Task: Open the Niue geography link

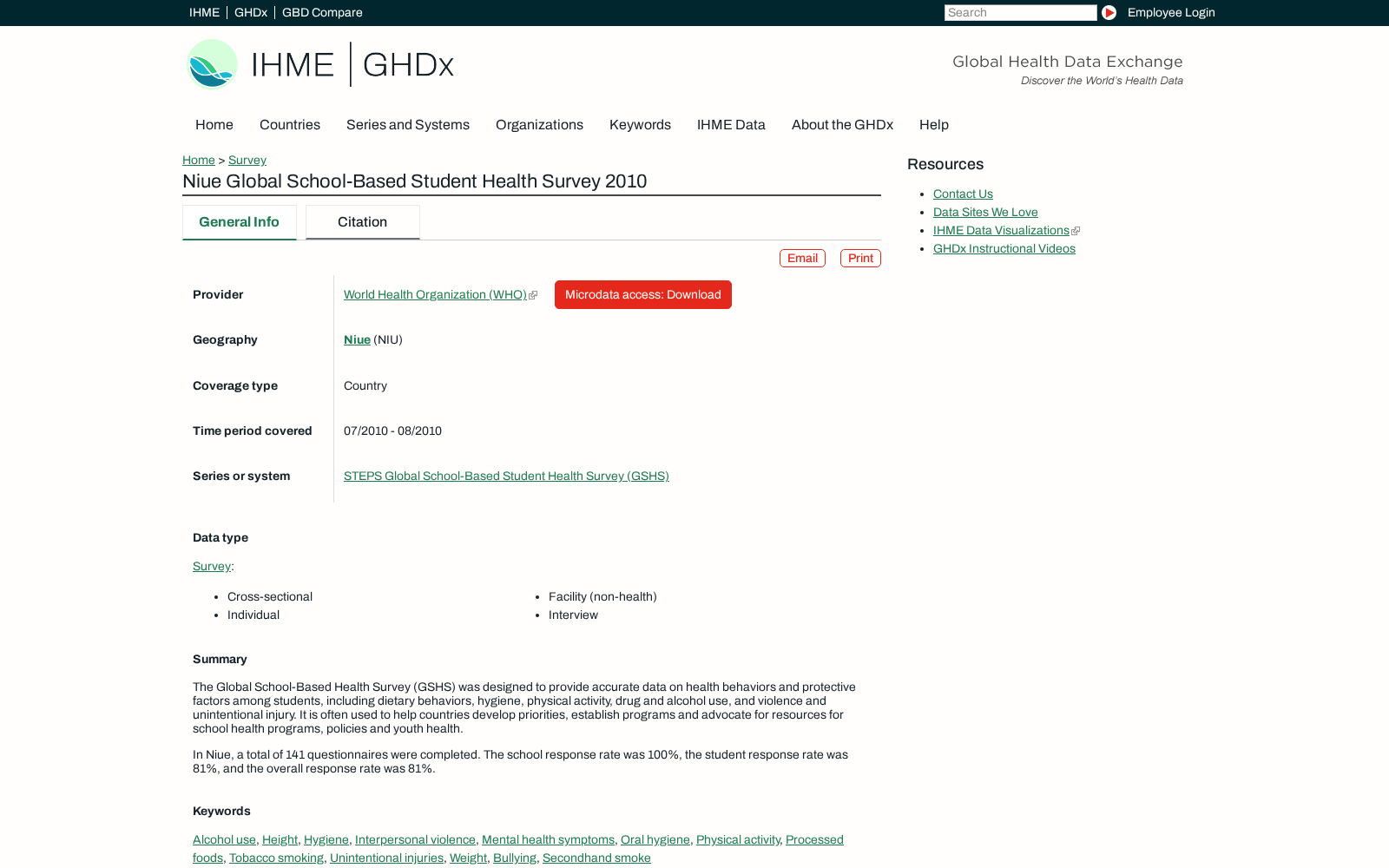Action: click(x=357, y=340)
